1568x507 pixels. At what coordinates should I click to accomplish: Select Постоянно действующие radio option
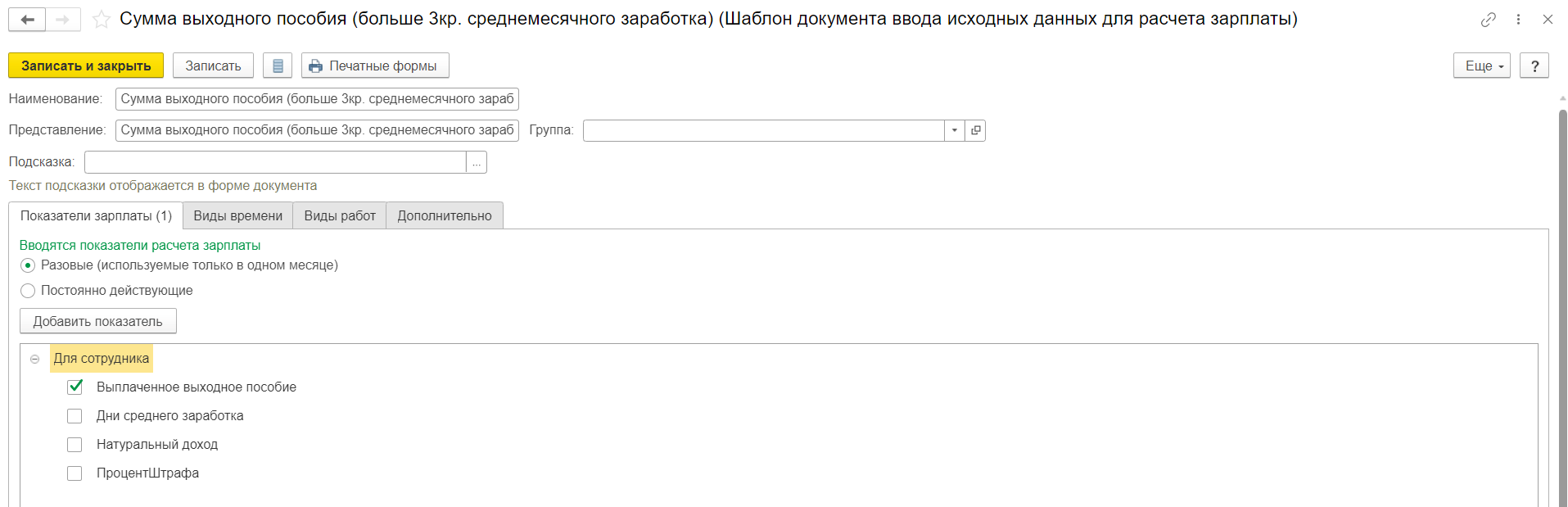click(28, 291)
